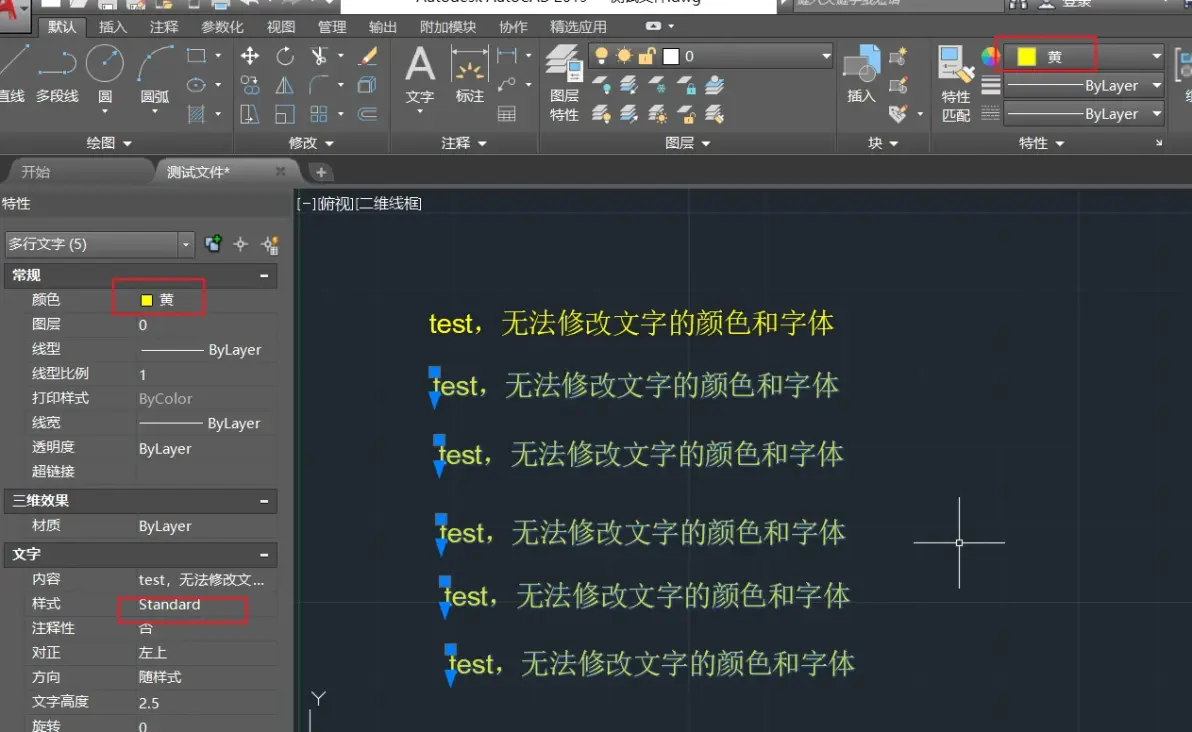
Task: Click the [二维线框] visual style control
Action: point(388,203)
